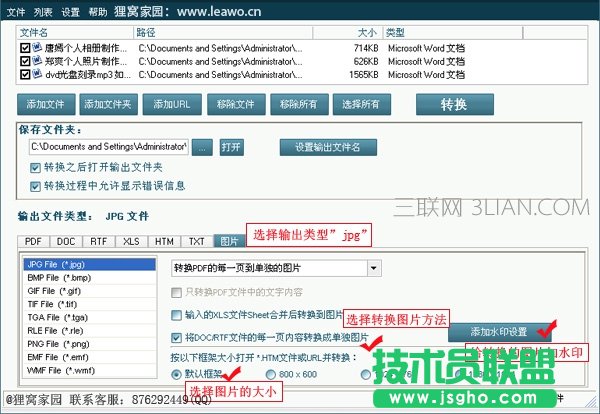Click the 1565KB size cell
Image resolution: width=600 pixels, height=414 pixels.
[x=364, y=75]
